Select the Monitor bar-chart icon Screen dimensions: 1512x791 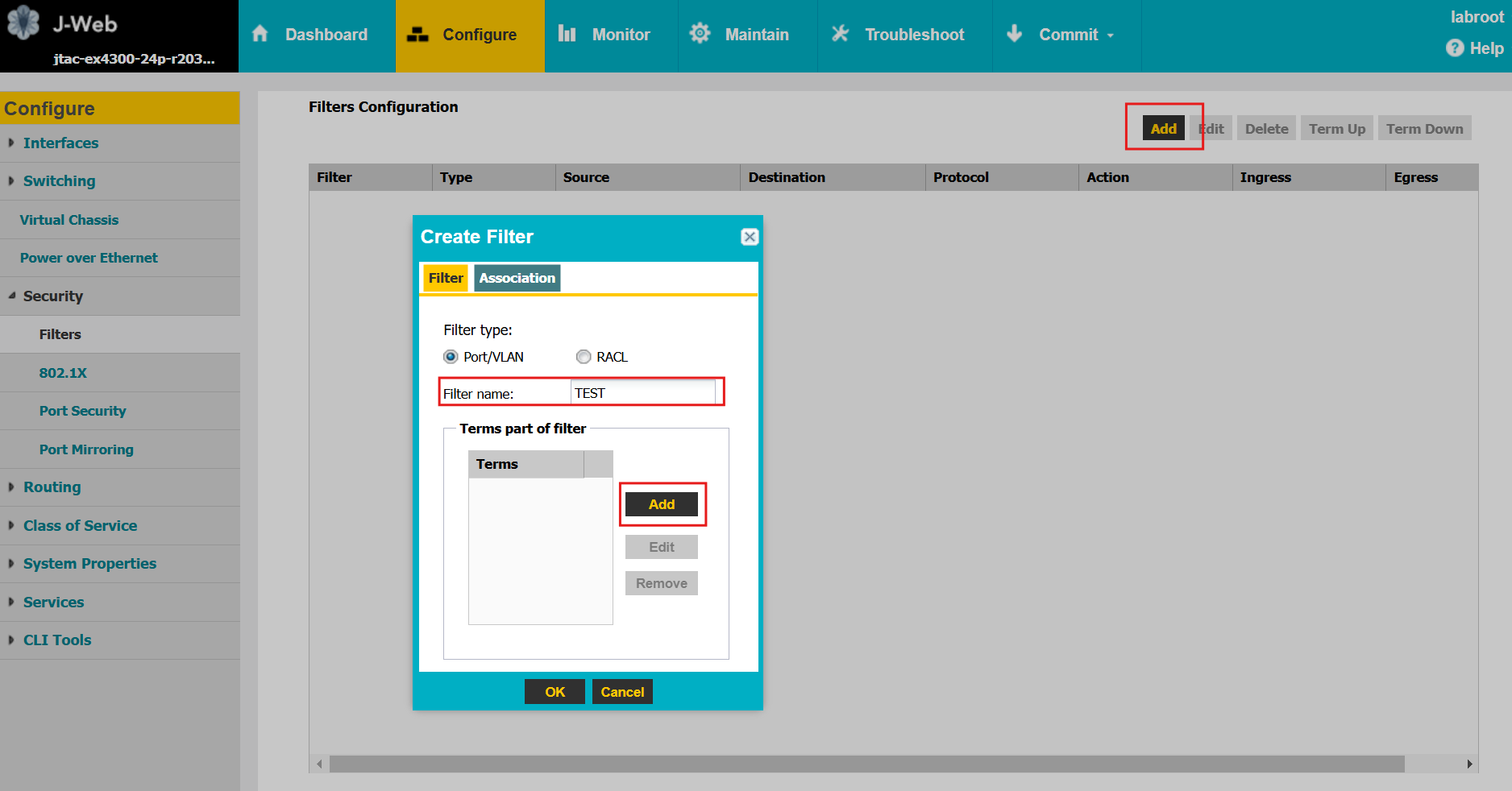click(x=567, y=34)
